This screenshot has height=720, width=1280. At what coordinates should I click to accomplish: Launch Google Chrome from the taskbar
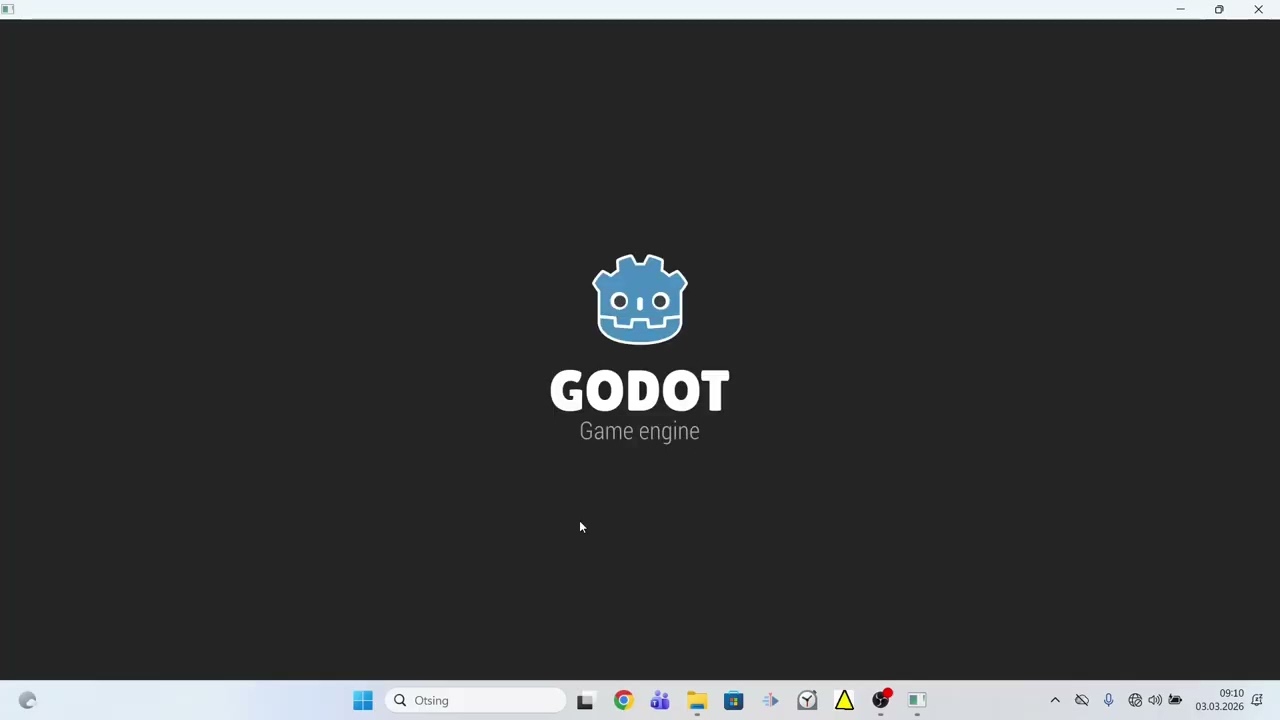coord(623,701)
